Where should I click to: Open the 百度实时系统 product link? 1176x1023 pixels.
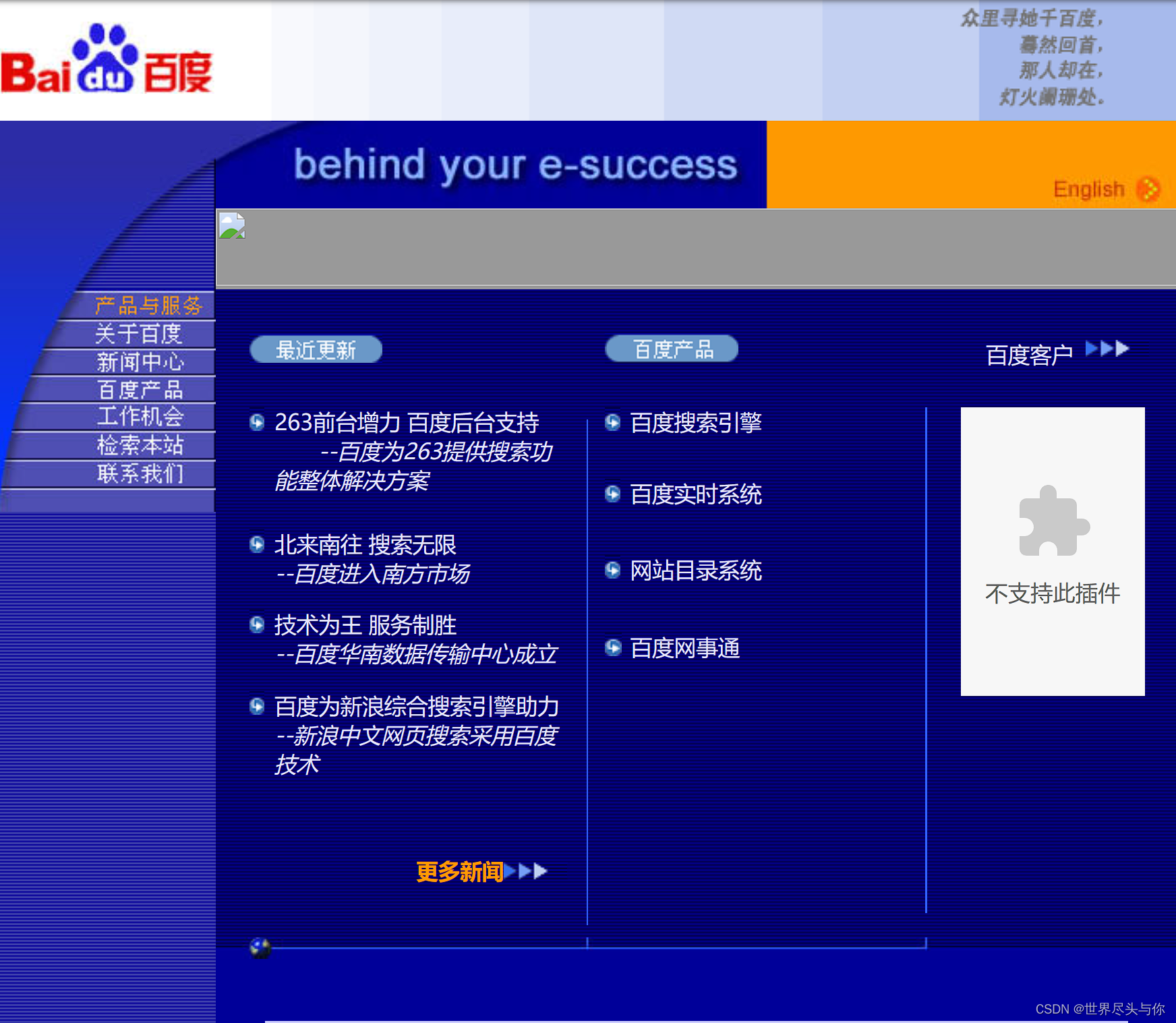pyautogui.click(x=696, y=494)
